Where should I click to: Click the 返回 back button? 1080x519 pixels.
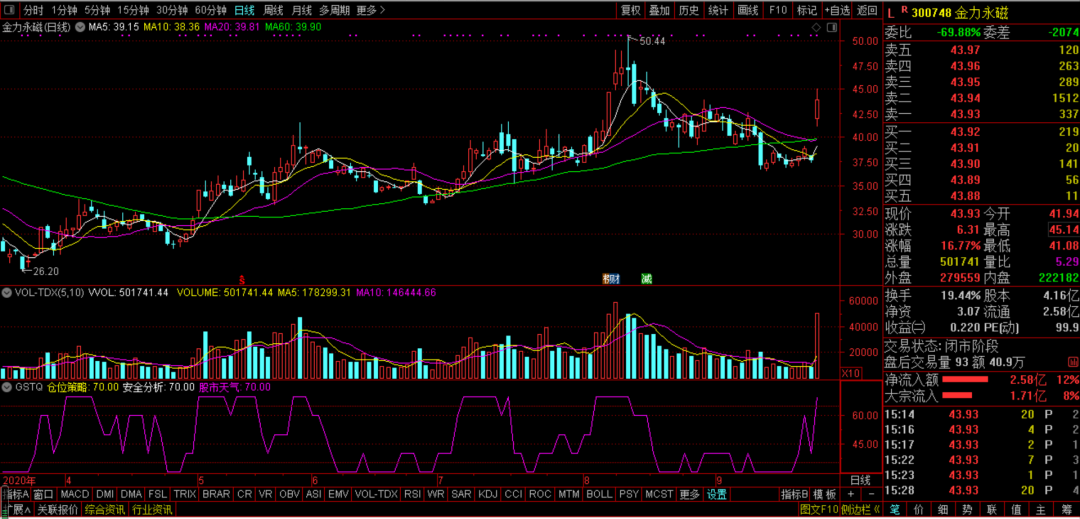867,10
